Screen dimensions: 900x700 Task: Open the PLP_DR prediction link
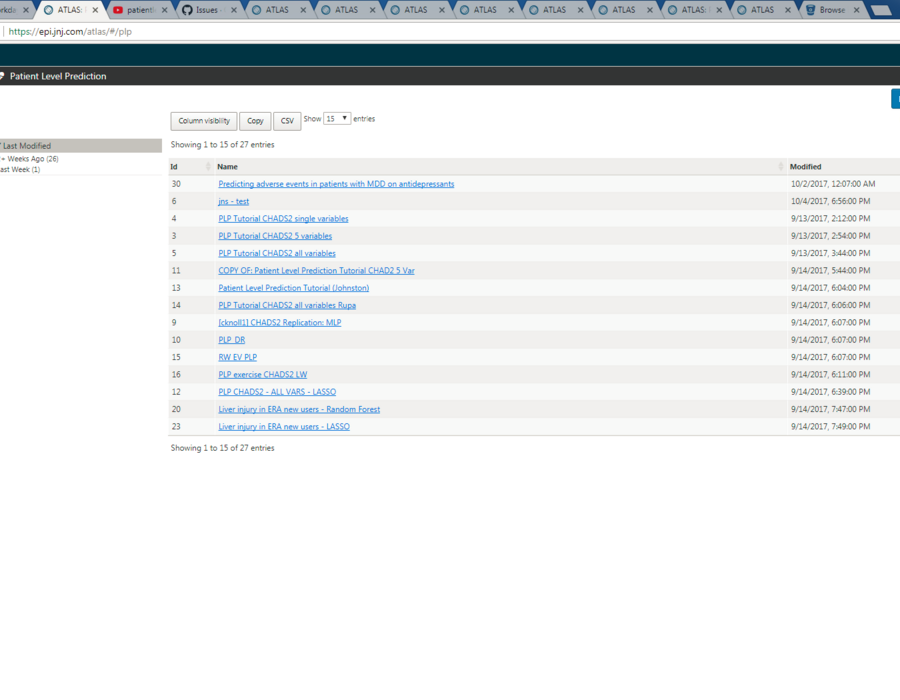coord(231,340)
